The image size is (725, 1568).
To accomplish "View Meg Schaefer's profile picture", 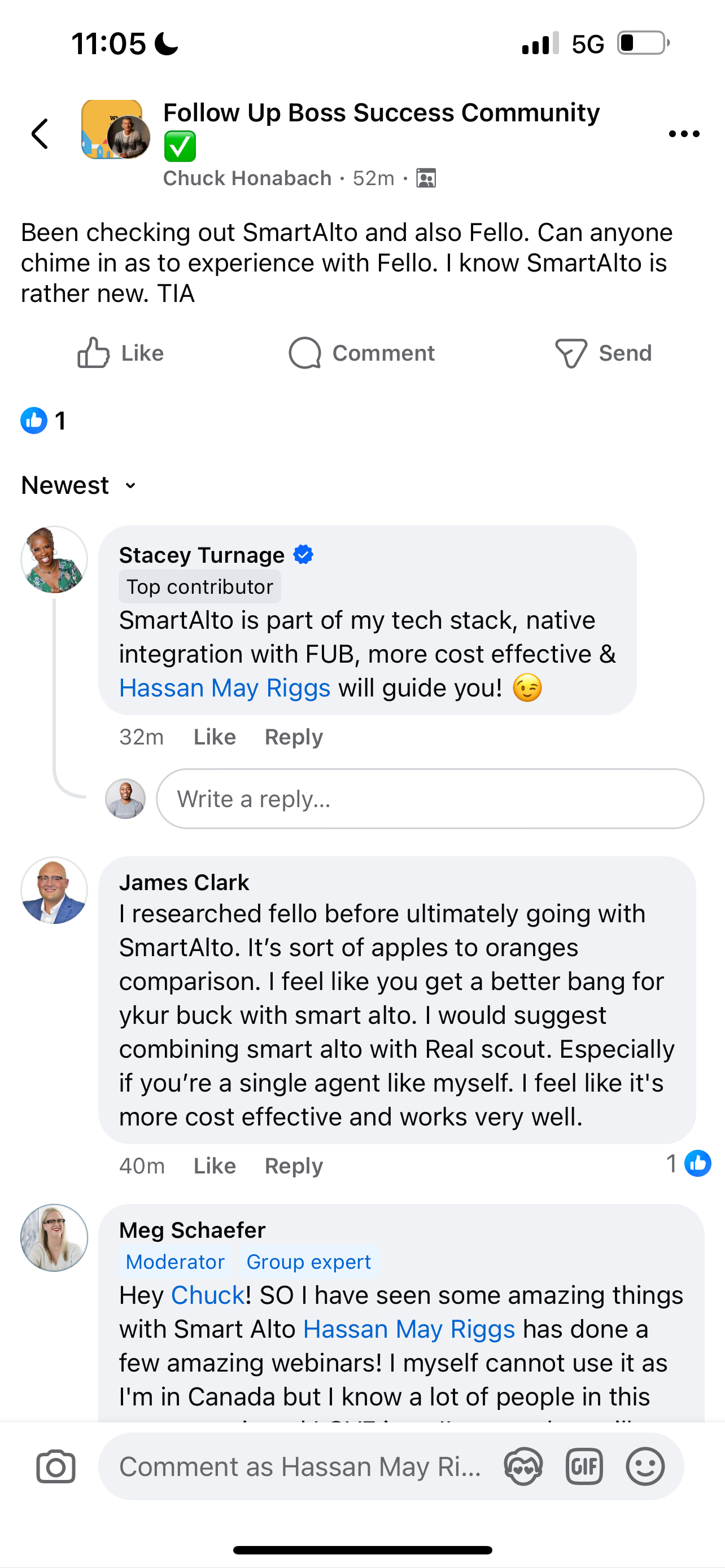I will (54, 1237).
